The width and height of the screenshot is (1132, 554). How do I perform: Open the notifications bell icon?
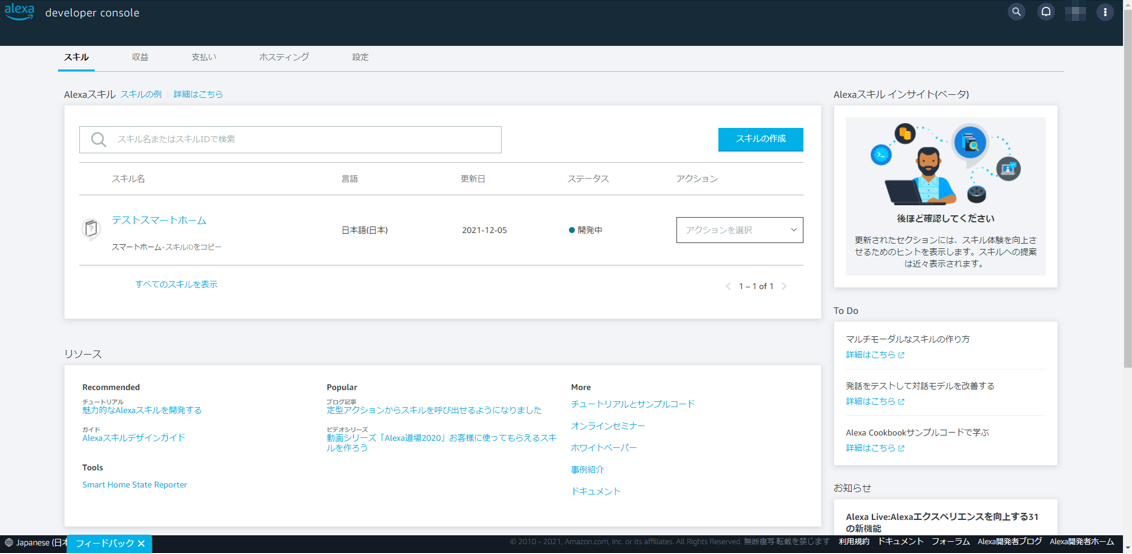[x=1045, y=12]
